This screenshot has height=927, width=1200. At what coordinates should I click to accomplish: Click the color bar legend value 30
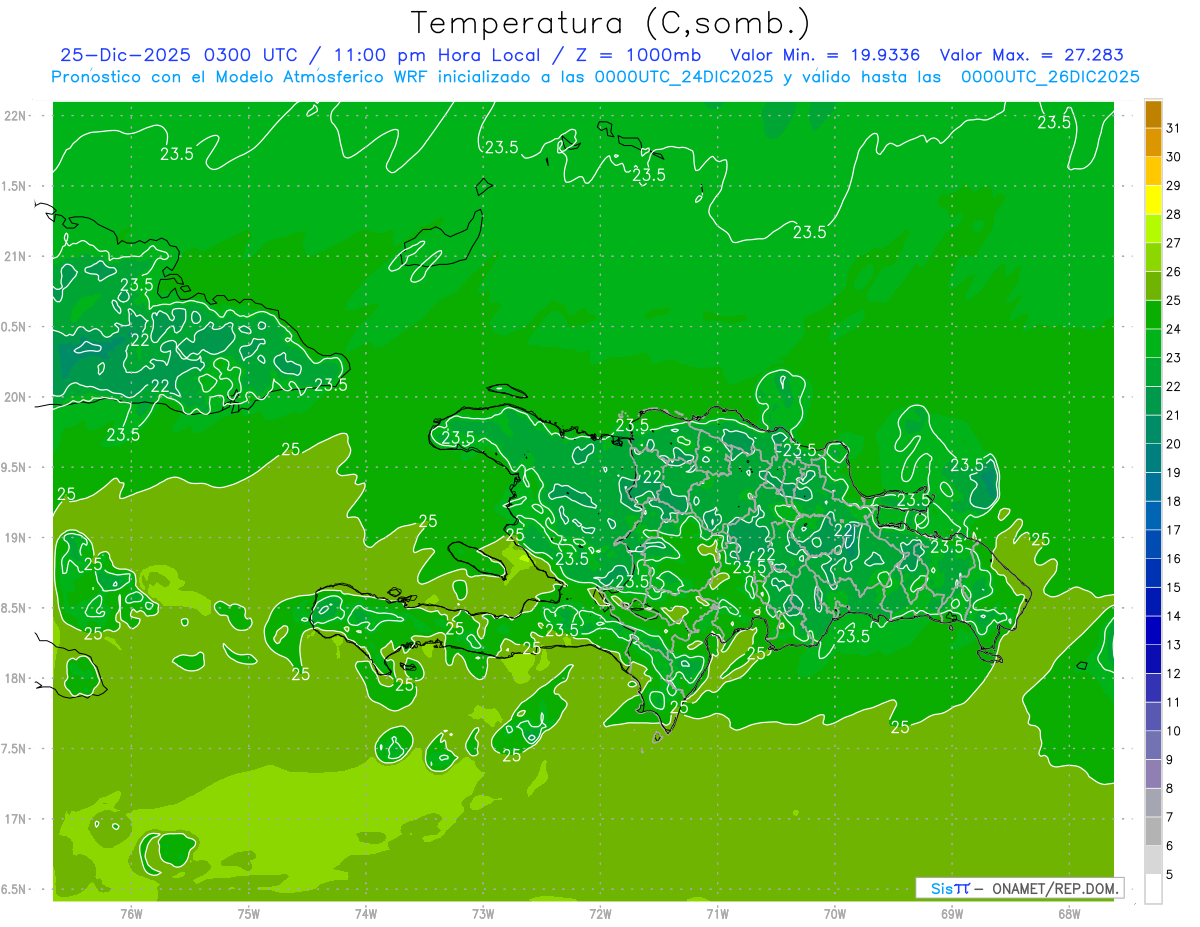(1173, 156)
